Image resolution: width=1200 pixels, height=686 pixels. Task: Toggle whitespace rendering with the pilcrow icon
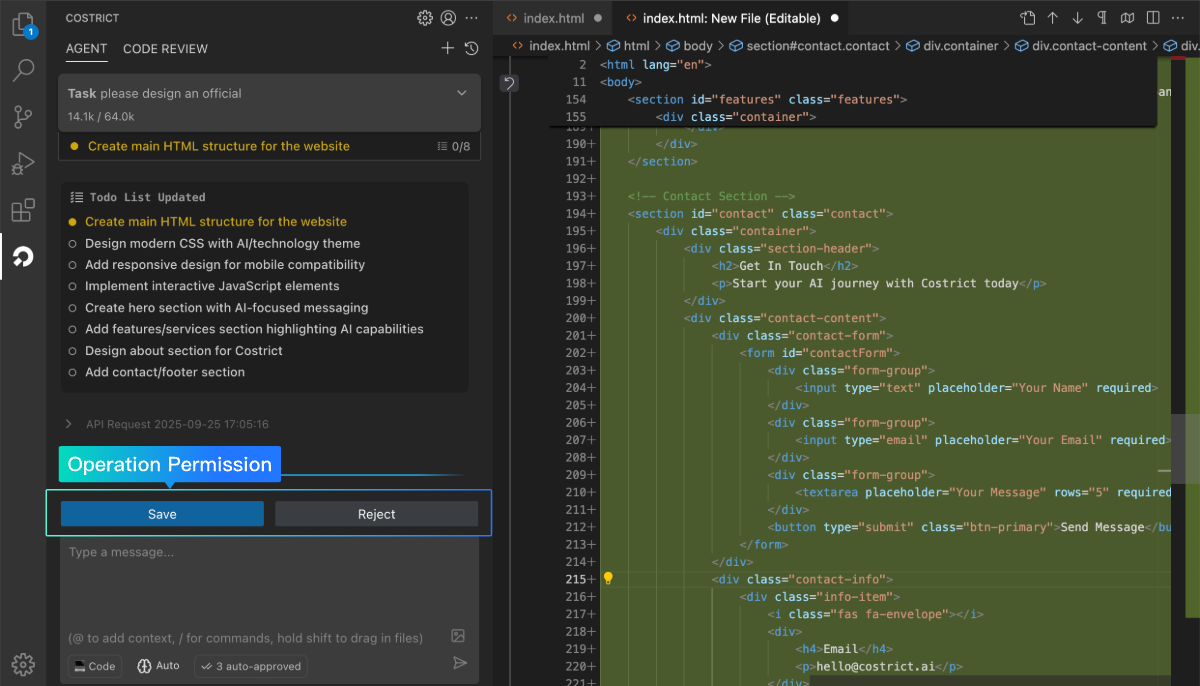point(1102,18)
